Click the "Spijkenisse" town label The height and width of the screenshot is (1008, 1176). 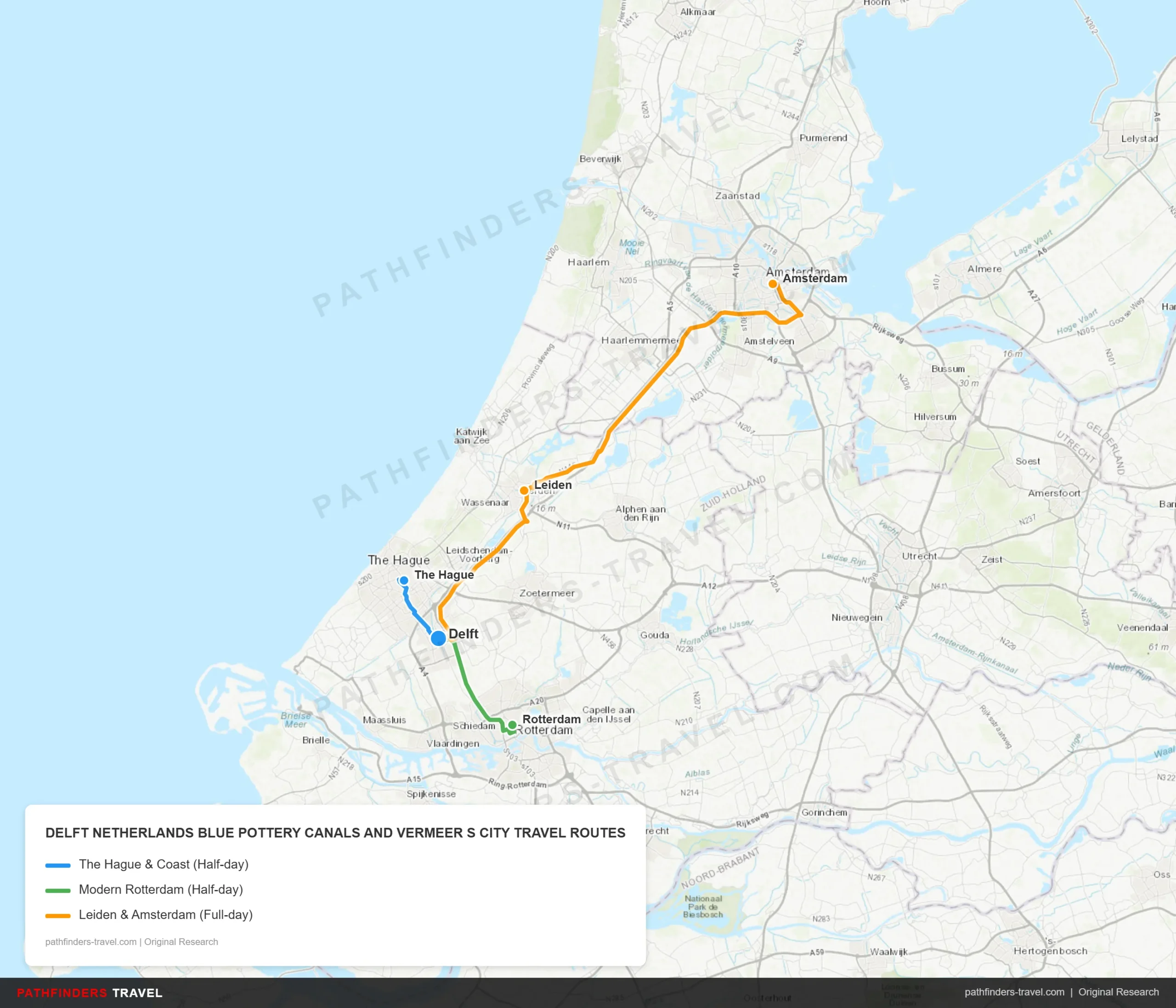431,794
